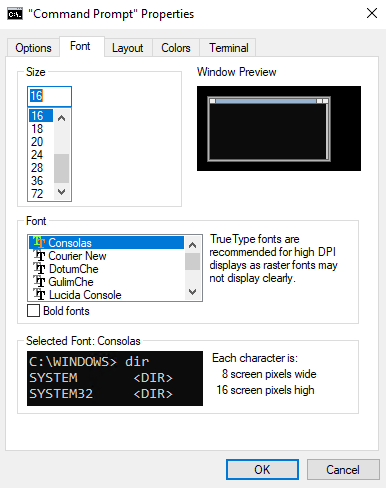Switch to the Options tab
The height and width of the screenshot is (488, 386).
[33, 48]
